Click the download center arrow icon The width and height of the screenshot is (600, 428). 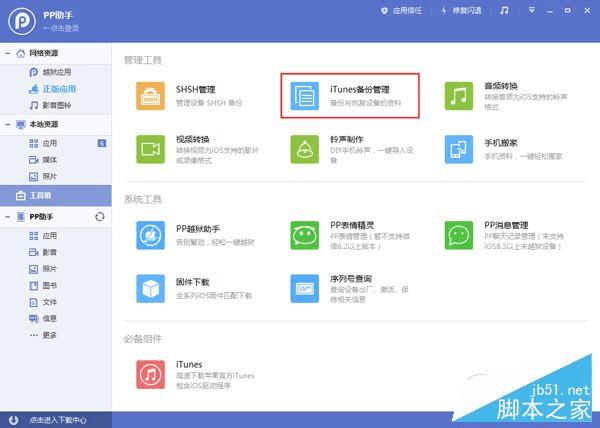coord(13,420)
